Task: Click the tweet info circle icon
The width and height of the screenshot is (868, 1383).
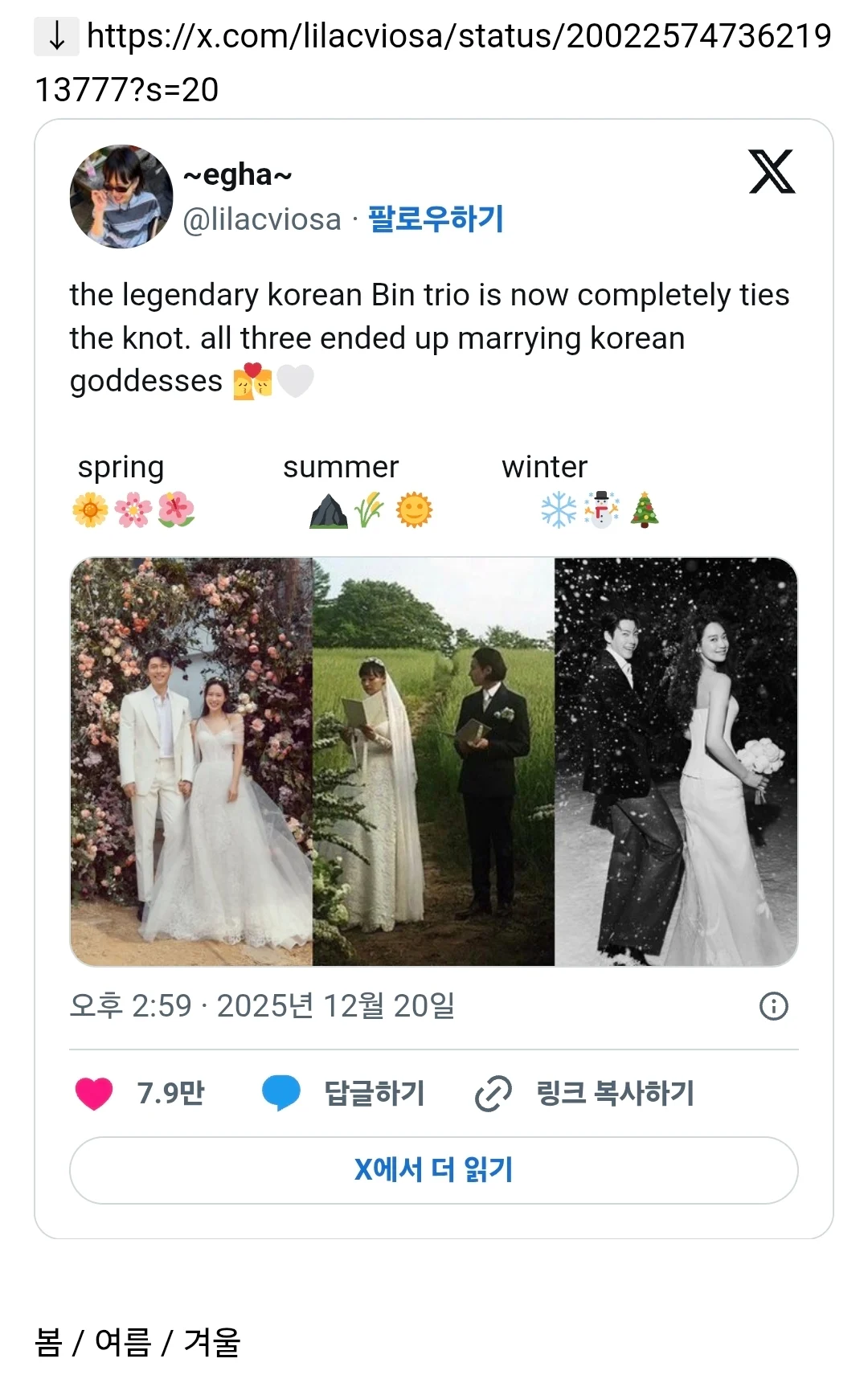Action: coord(773,1006)
